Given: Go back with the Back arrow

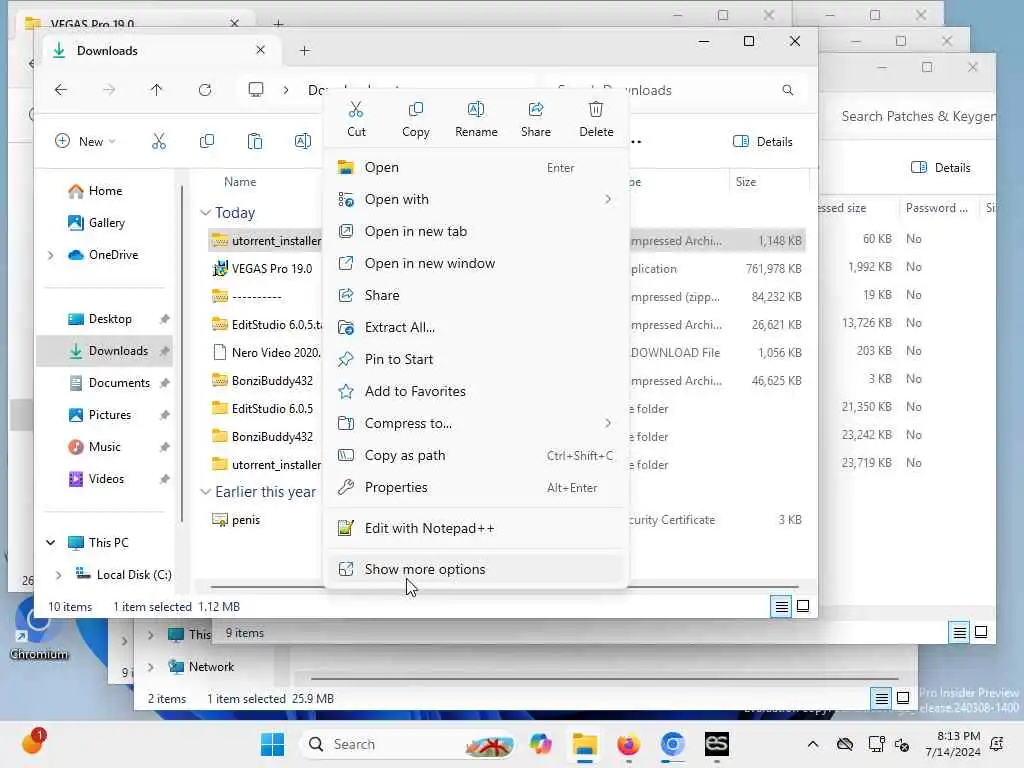Looking at the screenshot, I should tap(61, 89).
